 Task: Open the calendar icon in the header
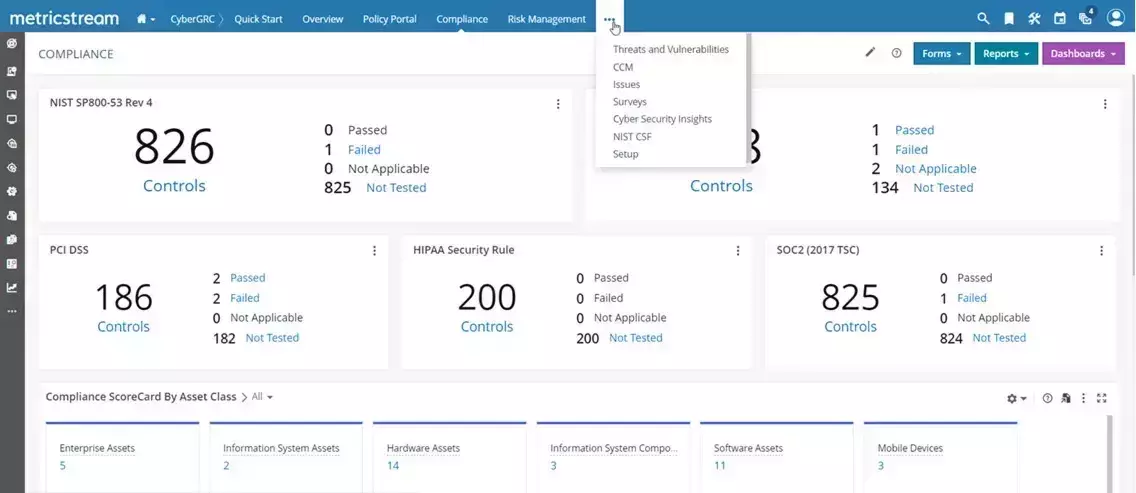[x=1059, y=19]
